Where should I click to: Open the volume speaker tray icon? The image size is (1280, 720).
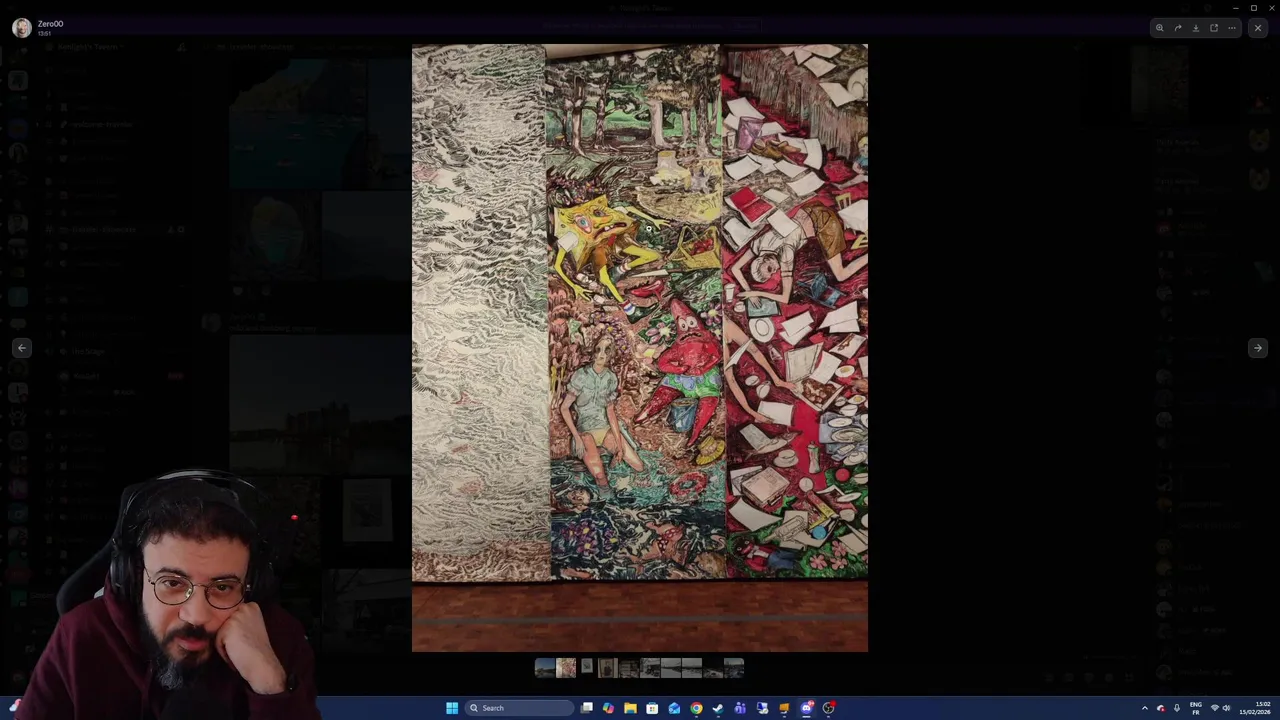pos(1227,708)
